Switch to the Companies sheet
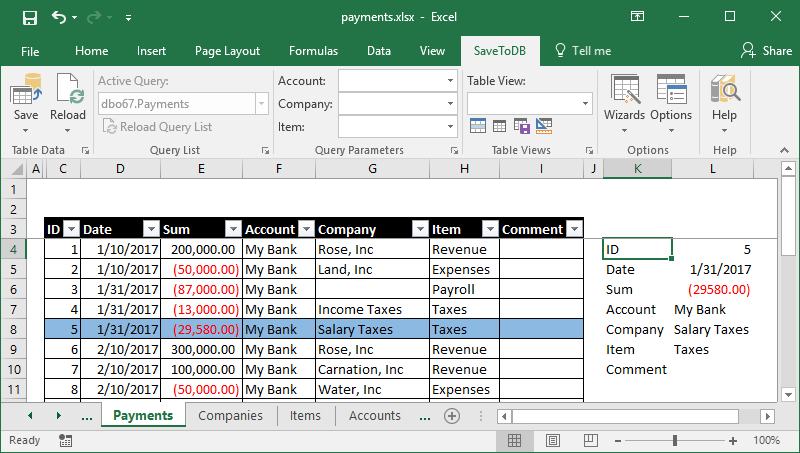Viewport: 800px width, 453px height. pyautogui.click(x=231, y=416)
